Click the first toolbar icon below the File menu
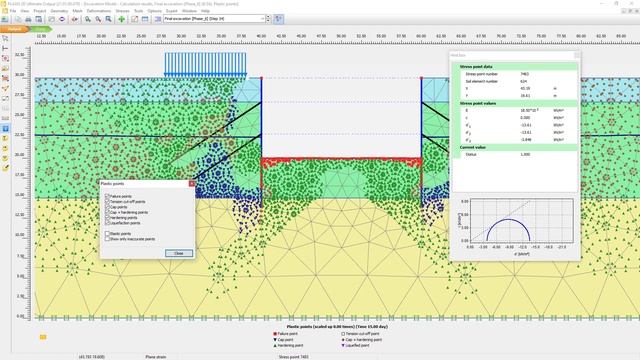640x360 pixels. (x=5, y=19)
